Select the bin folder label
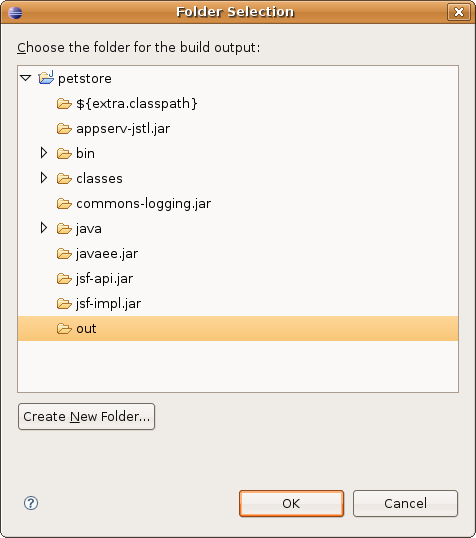The width and height of the screenshot is (476, 538). pos(85,153)
